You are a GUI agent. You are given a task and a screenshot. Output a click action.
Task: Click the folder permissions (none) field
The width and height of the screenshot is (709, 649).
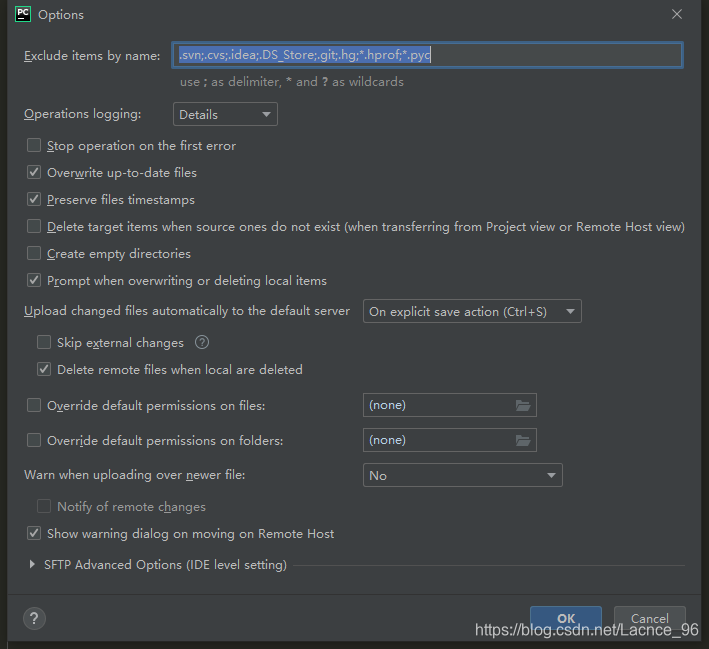tap(449, 440)
